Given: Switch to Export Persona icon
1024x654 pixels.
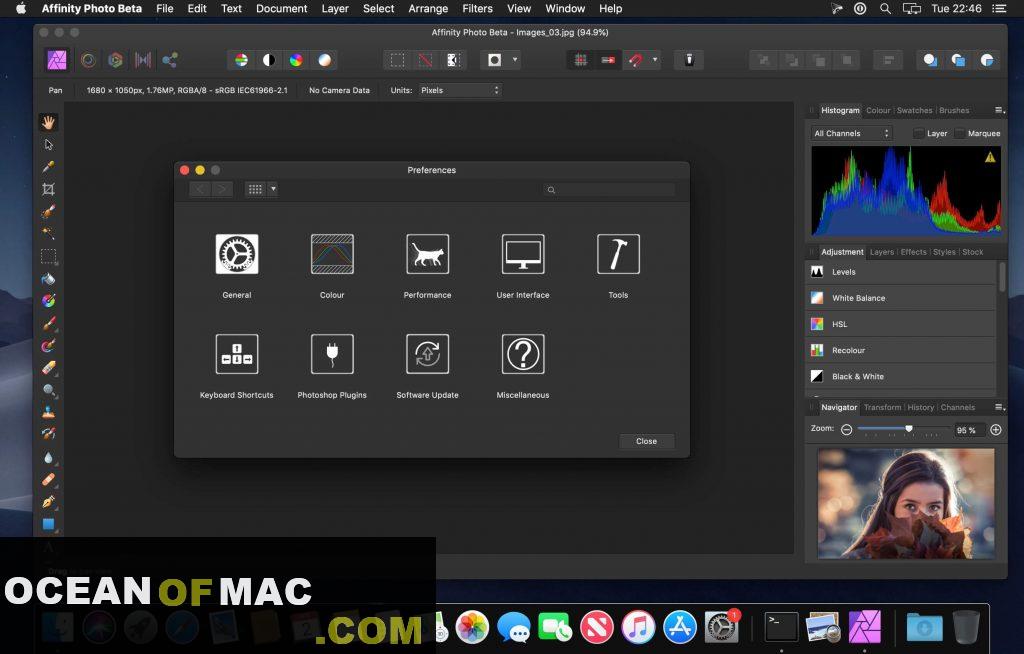Looking at the screenshot, I should point(170,60).
